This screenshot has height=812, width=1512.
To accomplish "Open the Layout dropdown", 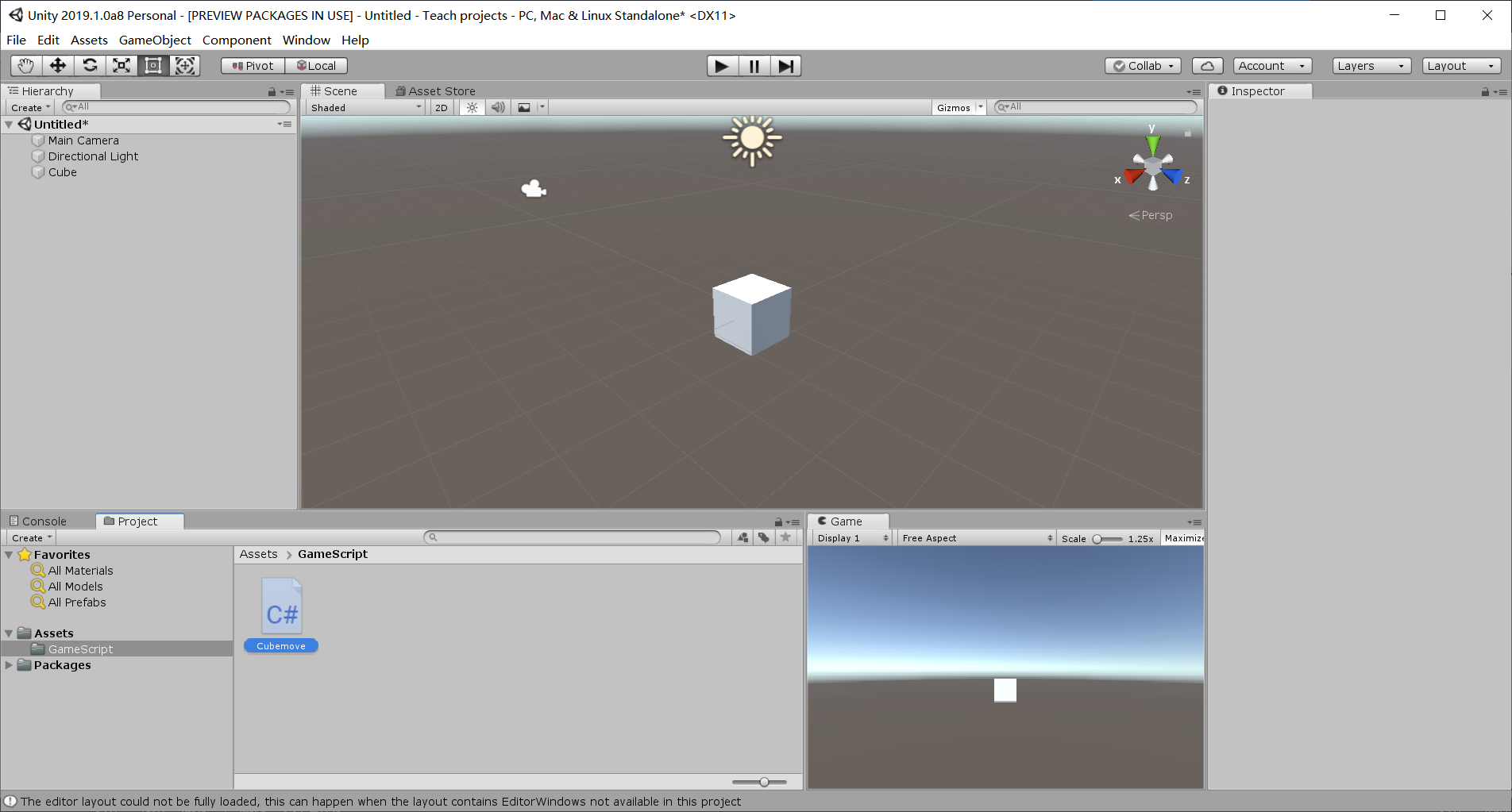I will tap(1460, 66).
